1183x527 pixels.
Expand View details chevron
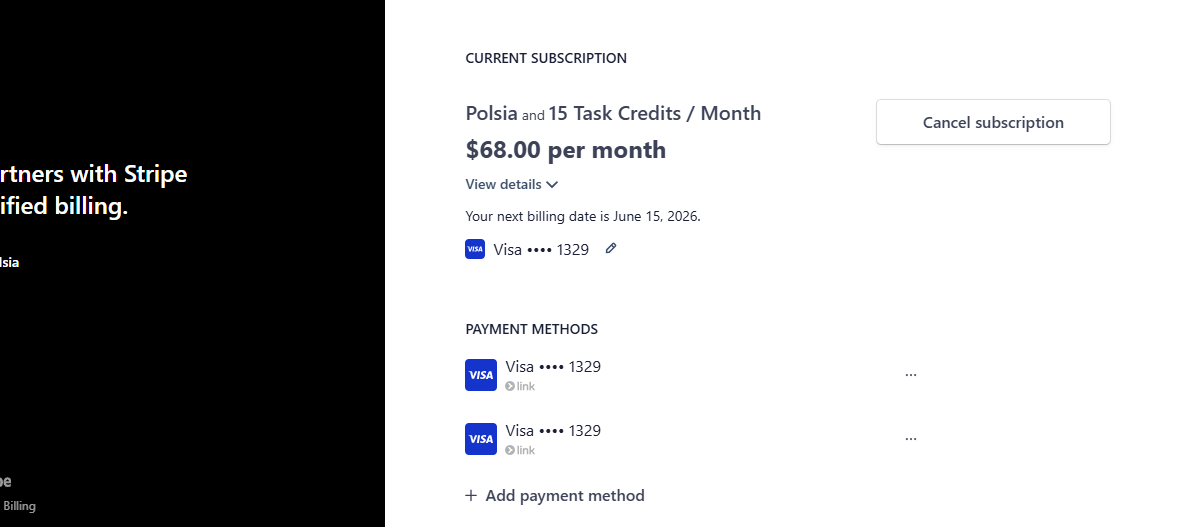pyautogui.click(x=552, y=185)
